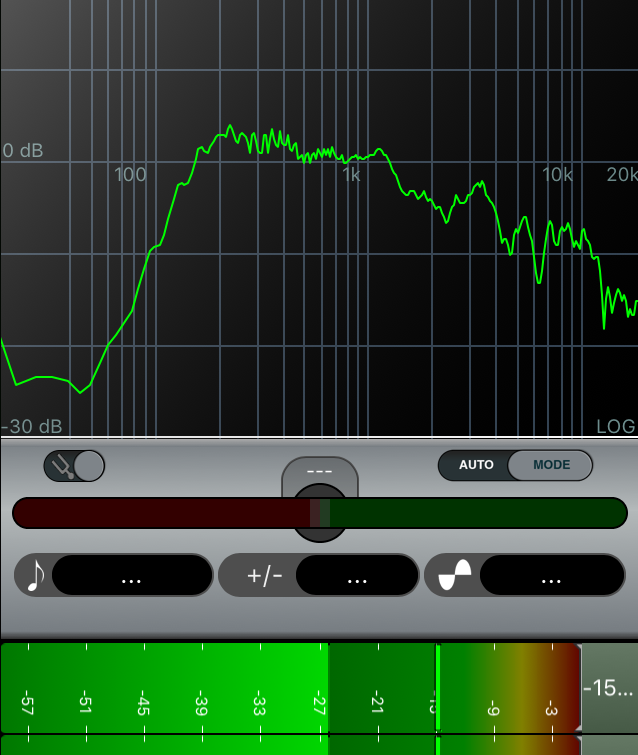This screenshot has width=638, height=755.
Task: Click the LOG frequency scale label
Action: click(x=615, y=426)
